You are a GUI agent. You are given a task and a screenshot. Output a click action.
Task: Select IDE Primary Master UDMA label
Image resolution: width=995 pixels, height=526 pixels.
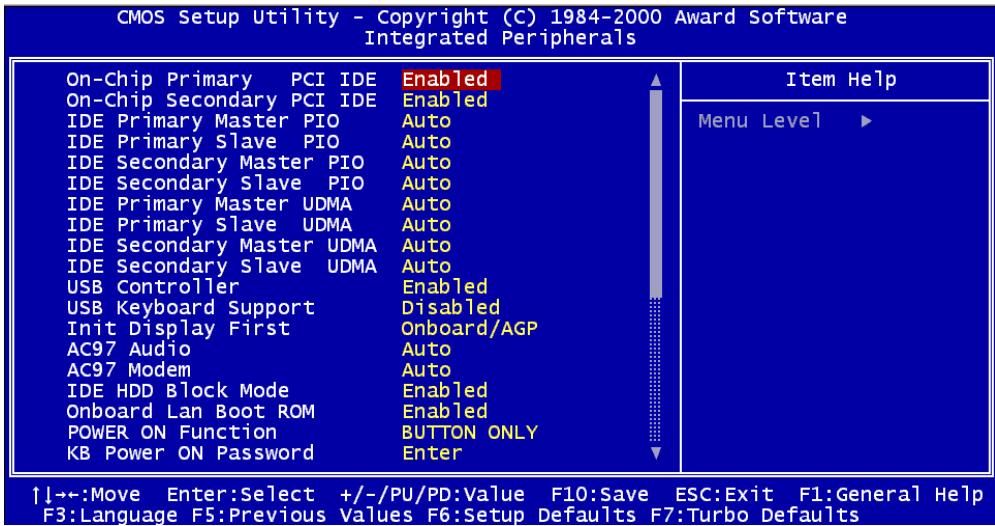(209, 204)
